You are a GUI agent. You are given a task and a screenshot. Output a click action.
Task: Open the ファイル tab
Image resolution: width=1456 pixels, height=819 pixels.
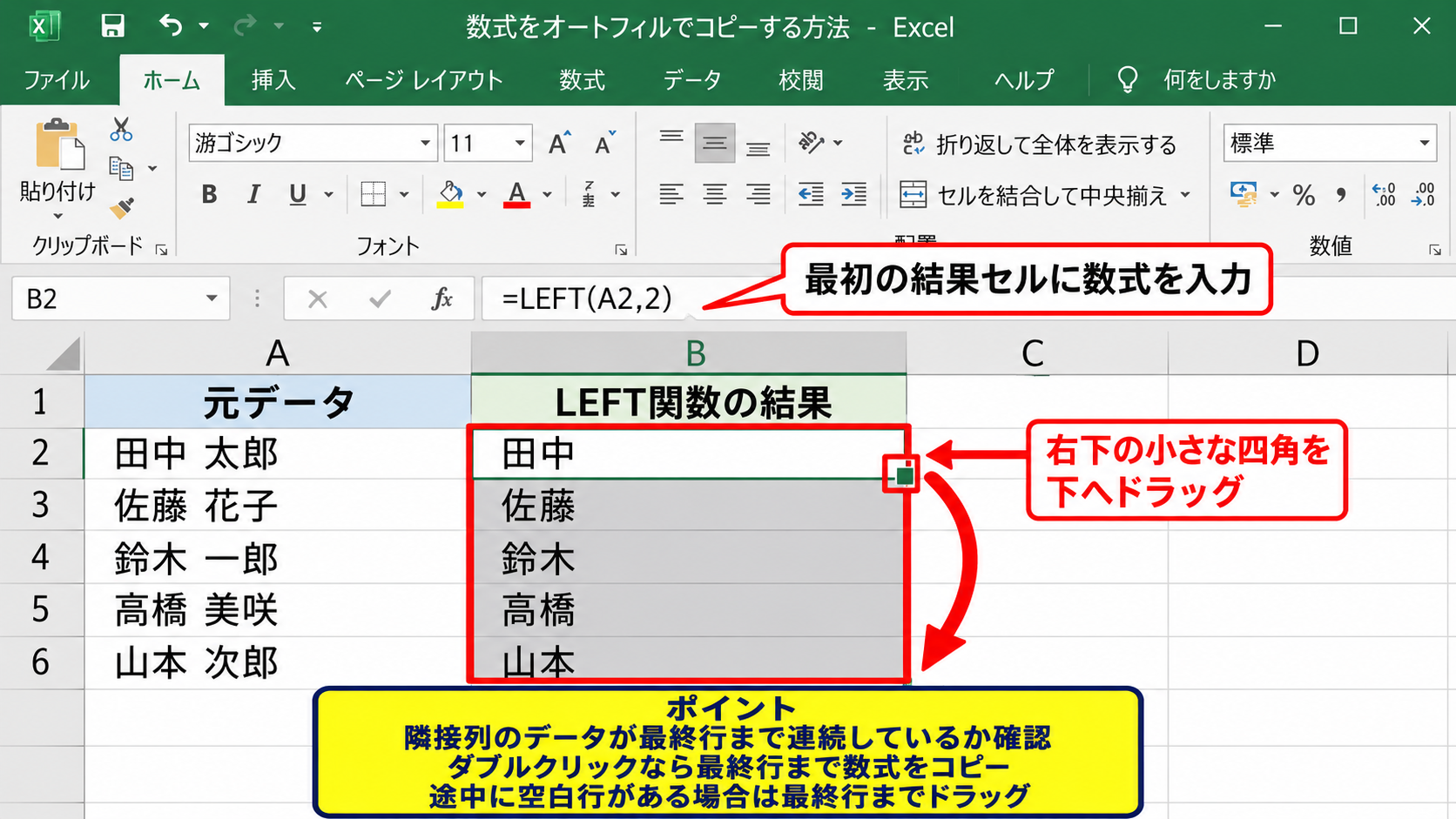57,80
